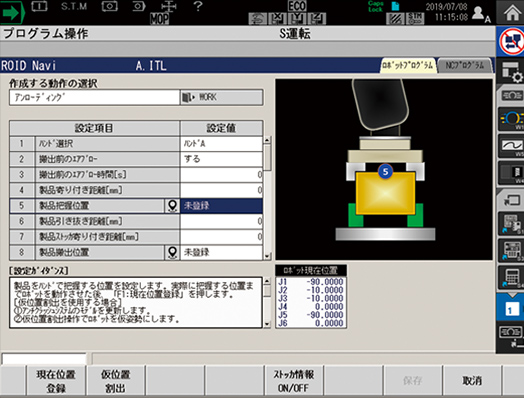Screen dimensions: 524x398
Task: Click the green arrow icon at top-left
Action: (x=12, y=13)
